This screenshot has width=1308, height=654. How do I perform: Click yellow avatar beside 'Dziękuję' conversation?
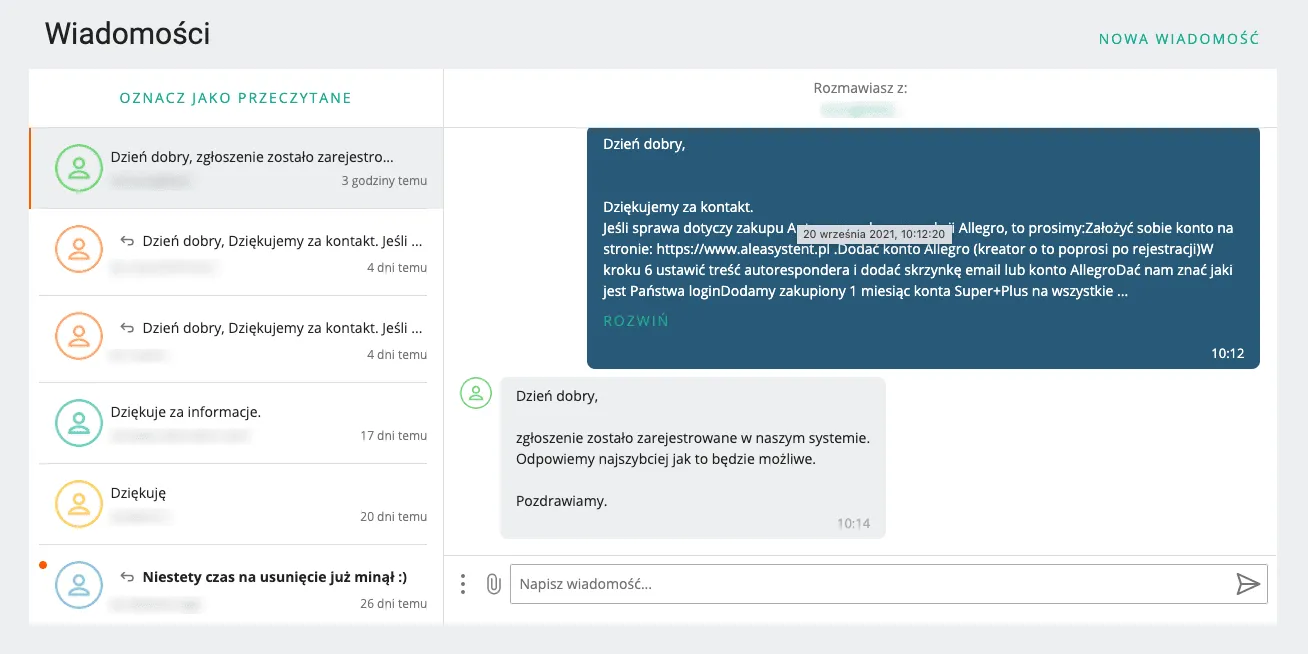point(79,504)
